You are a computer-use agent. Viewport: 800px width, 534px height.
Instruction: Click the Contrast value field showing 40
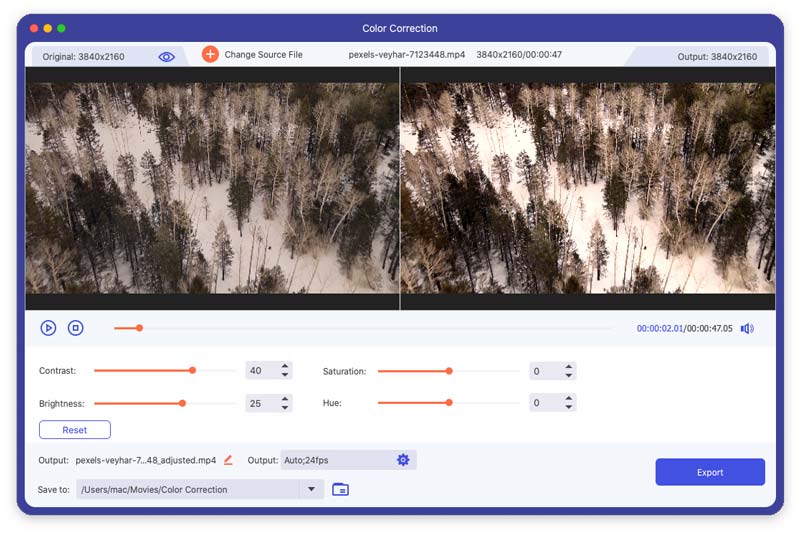coord(262,371)
